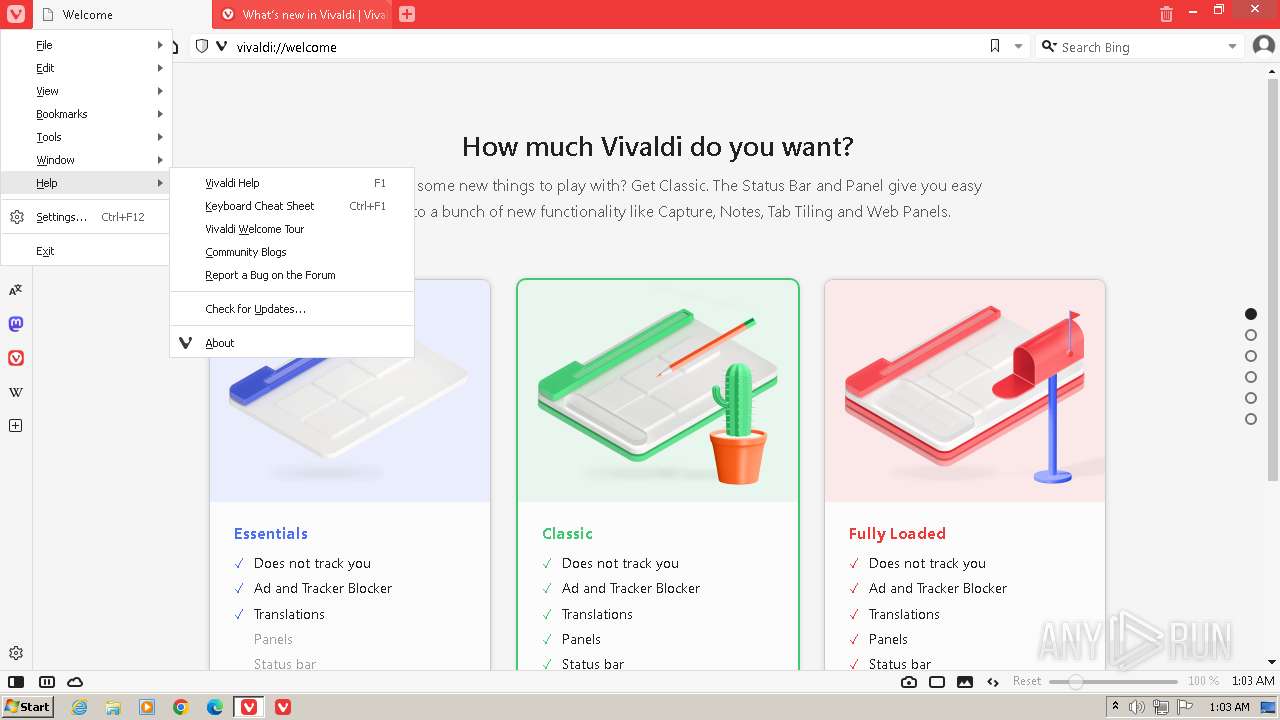Image resolution: width=1280 pixels, height=720 pixels.
Task: Open the Translate panel in sidebar
Action: coord(16,290)
